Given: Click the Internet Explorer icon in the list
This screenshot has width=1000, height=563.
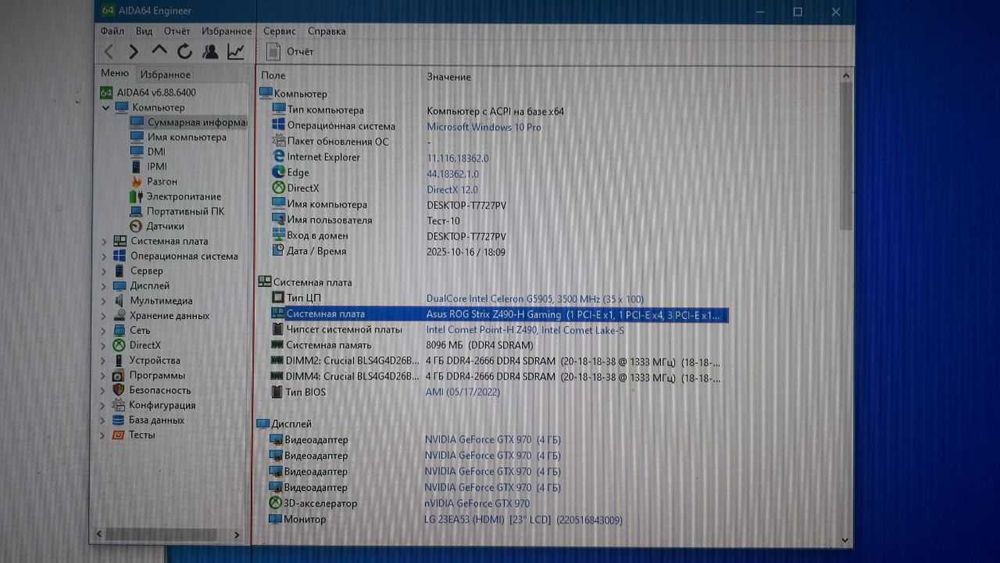Looking at the screenshot, I should point(278,156).
